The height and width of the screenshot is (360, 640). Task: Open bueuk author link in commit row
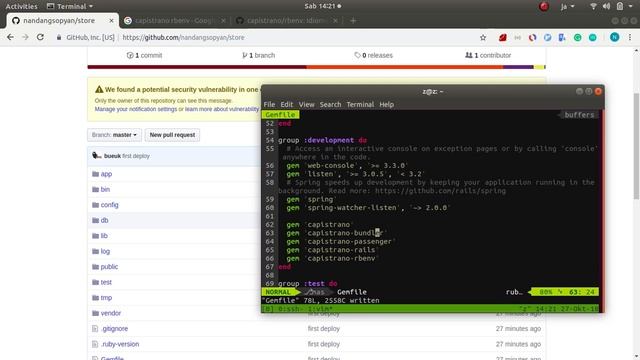(112, 156)
